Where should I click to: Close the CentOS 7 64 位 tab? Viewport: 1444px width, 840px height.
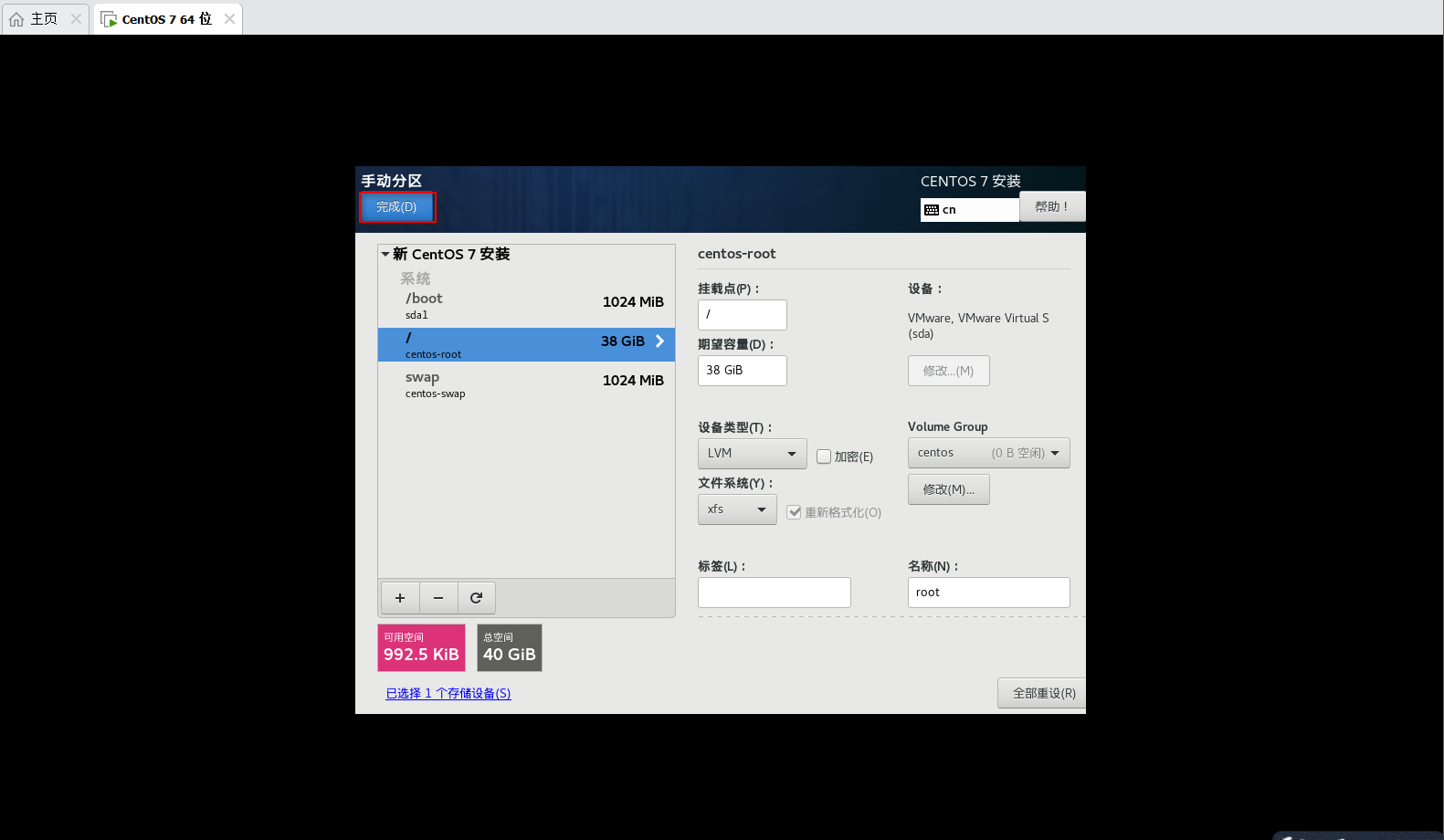[x=229, y=18]
